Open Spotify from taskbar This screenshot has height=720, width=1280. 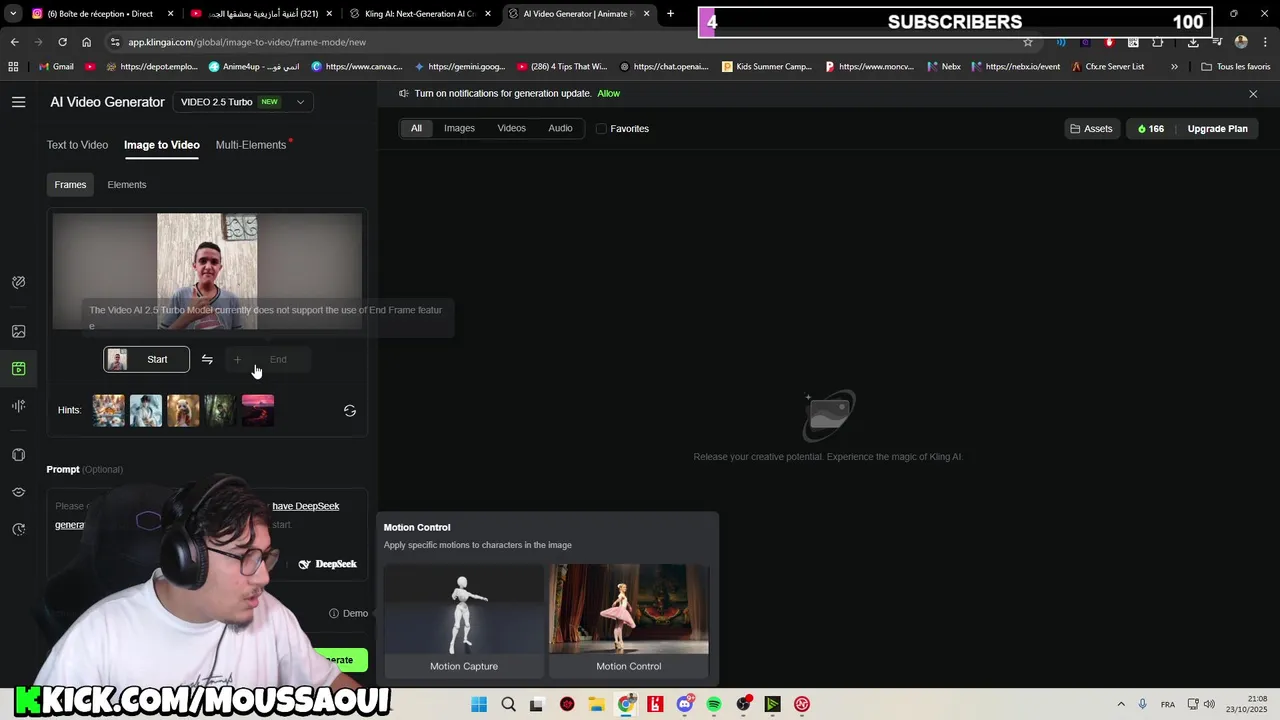714,704
